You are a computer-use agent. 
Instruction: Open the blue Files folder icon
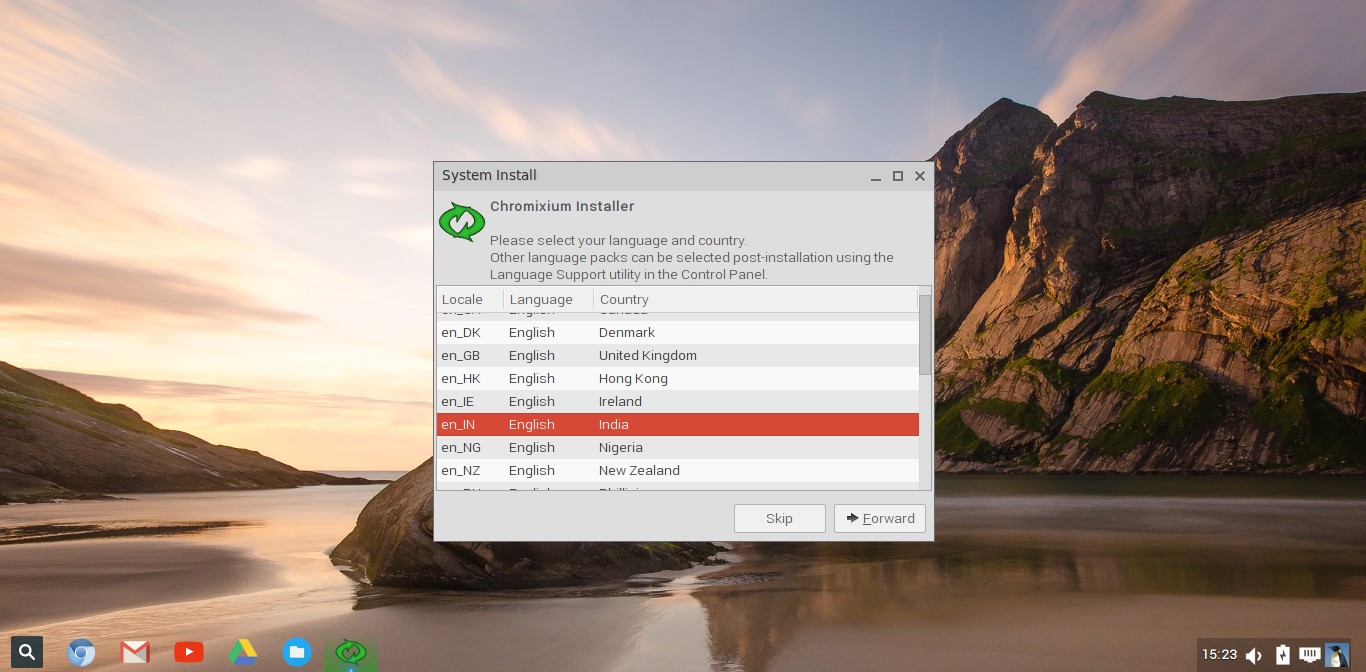[297, 653]
